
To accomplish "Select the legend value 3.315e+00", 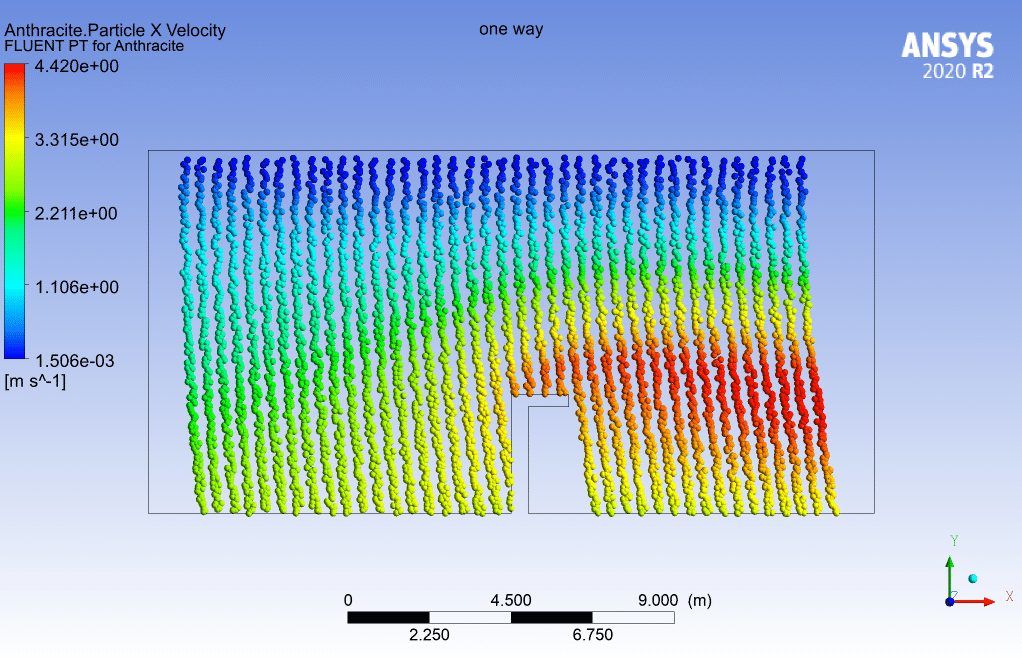I will tap(77, 140).
